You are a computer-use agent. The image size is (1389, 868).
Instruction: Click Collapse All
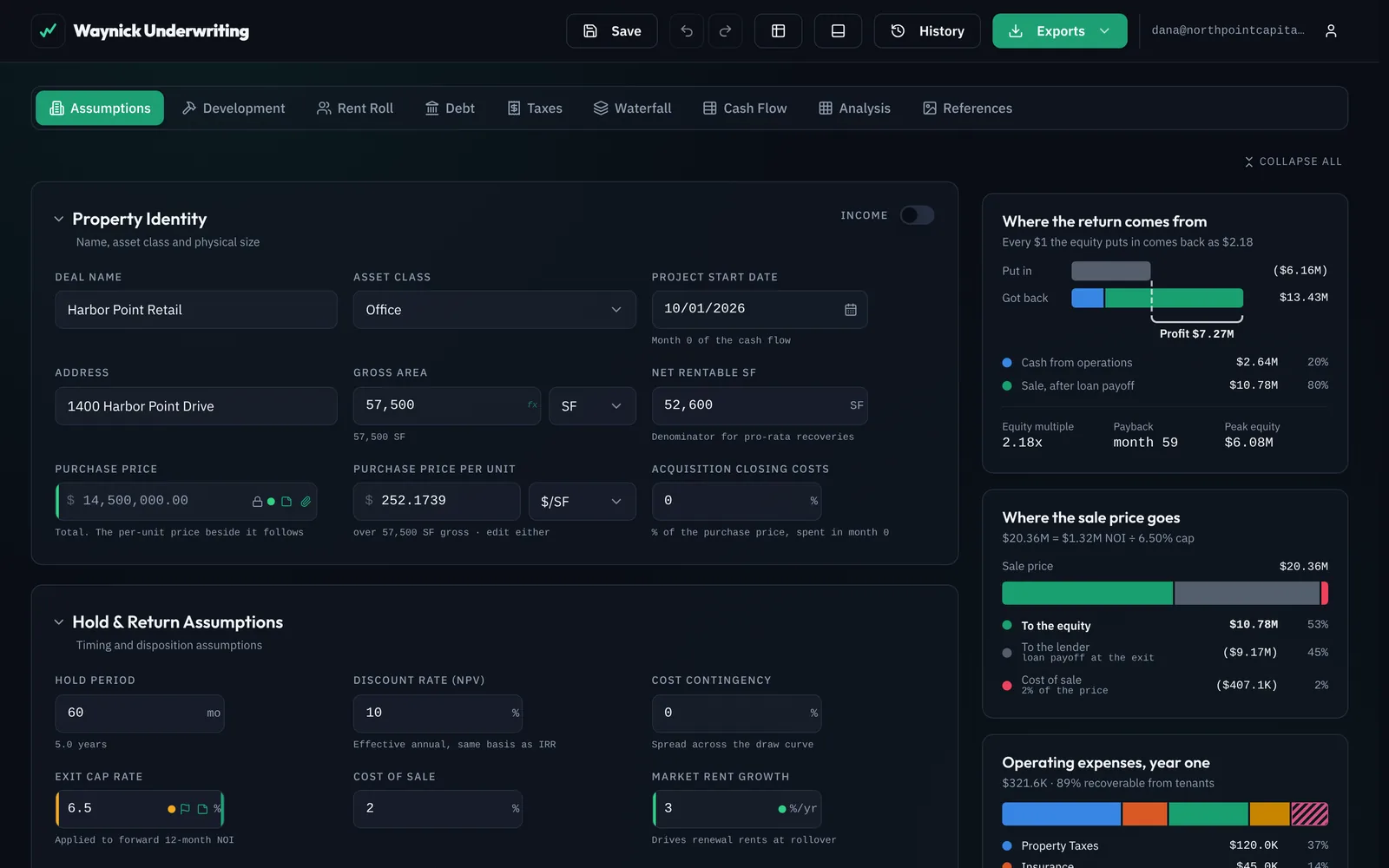(x=1294, y=161)
